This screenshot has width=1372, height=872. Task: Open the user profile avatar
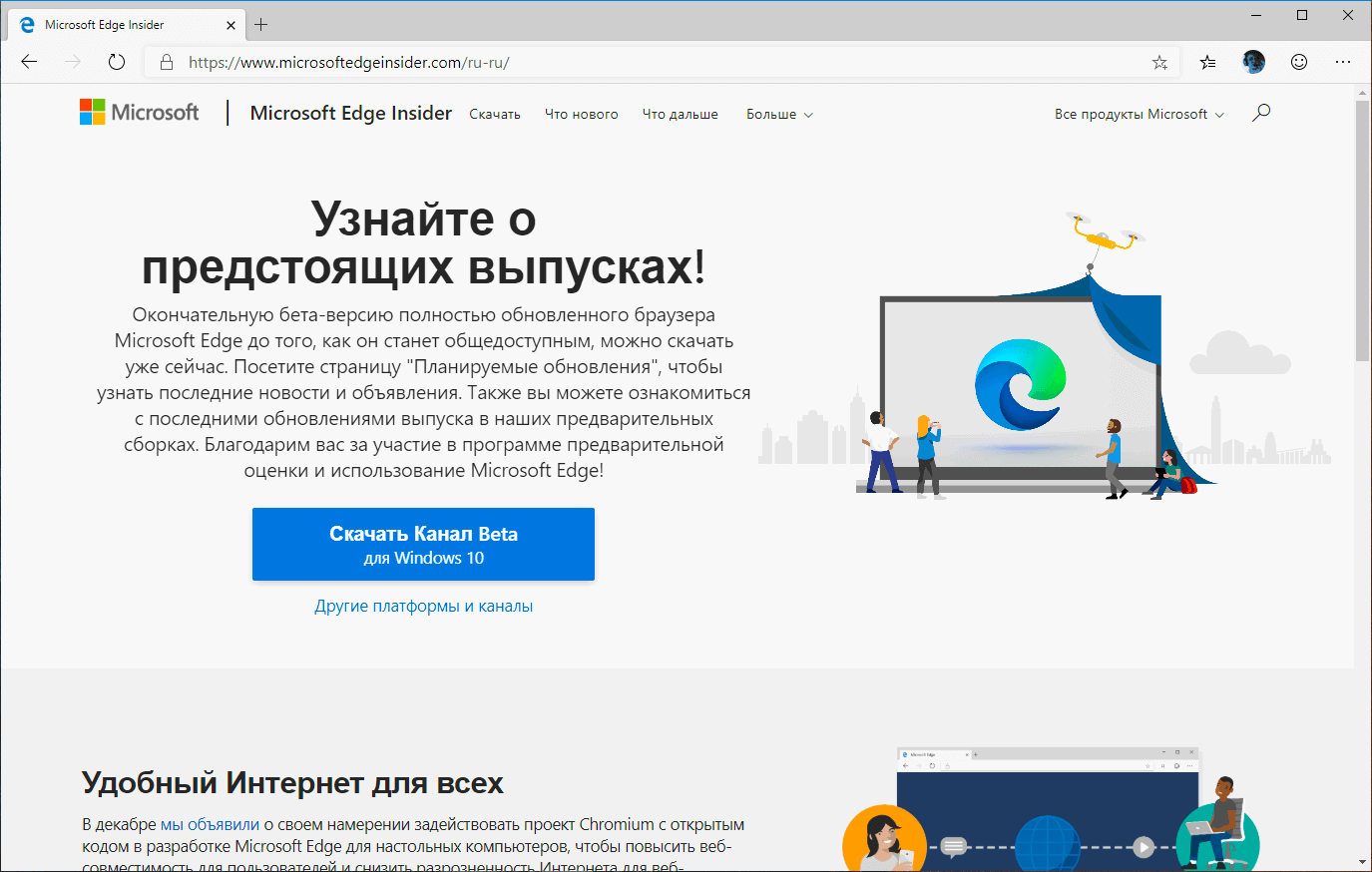click(1253, 61)
